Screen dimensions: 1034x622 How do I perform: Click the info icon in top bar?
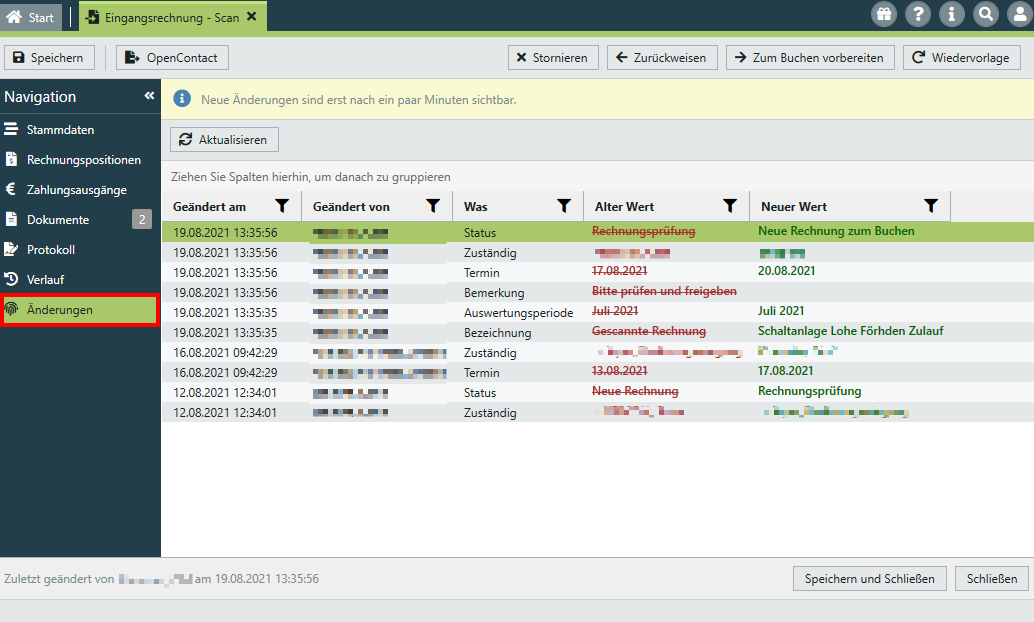951,14
